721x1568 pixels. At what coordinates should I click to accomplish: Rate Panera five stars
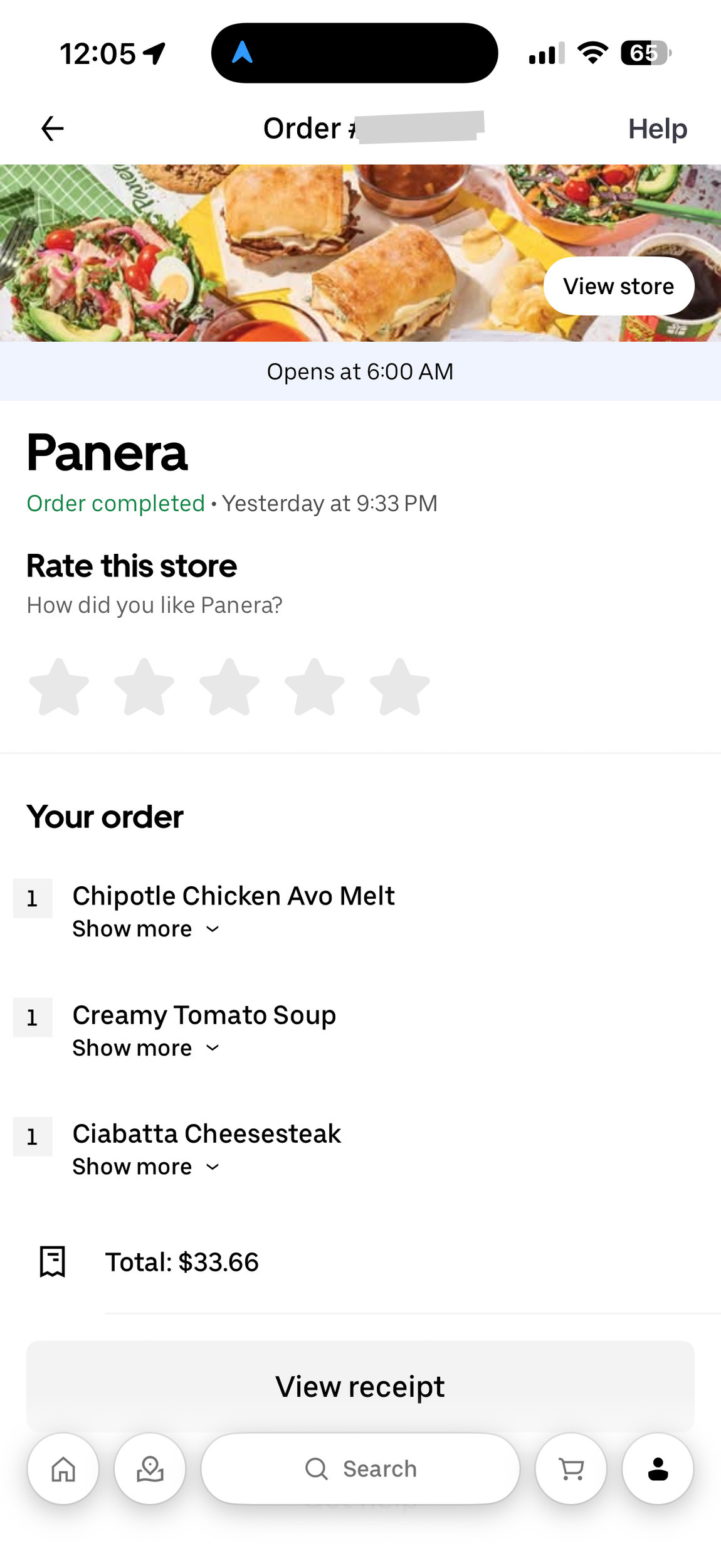399,687
